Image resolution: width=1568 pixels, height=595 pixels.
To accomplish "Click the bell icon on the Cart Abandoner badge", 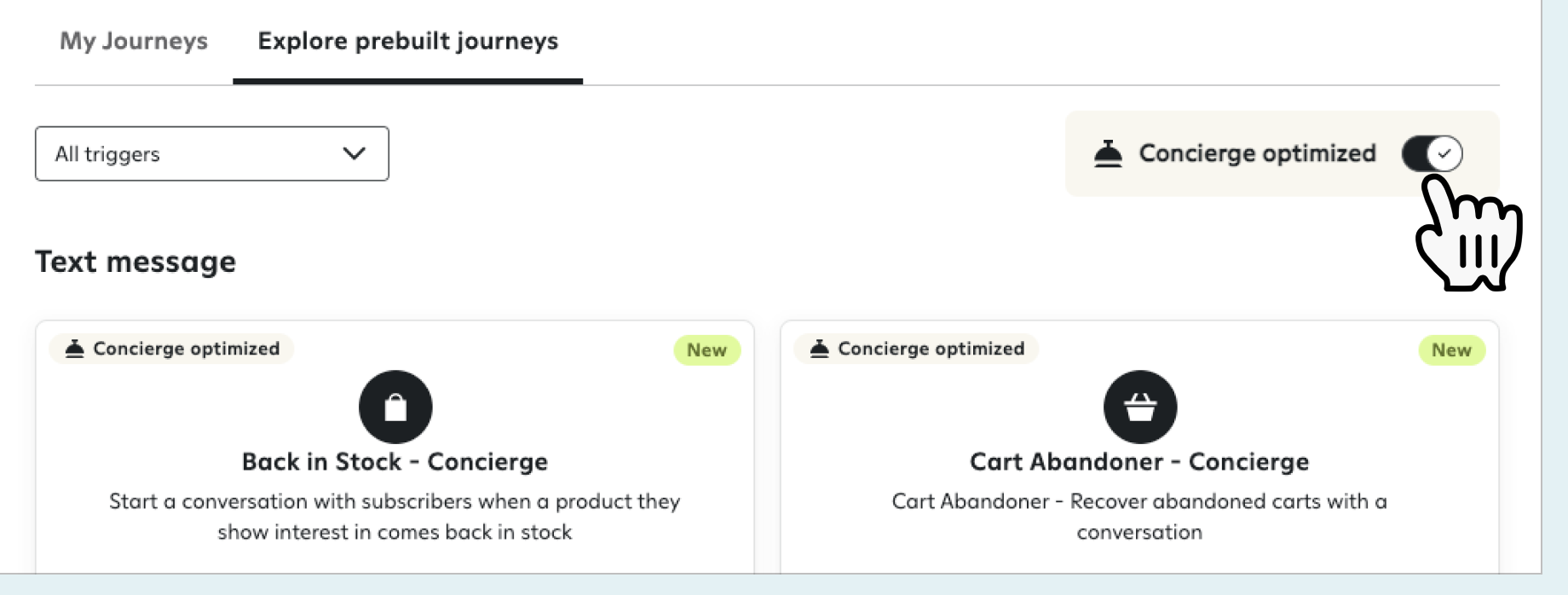I will pos(820,349).
